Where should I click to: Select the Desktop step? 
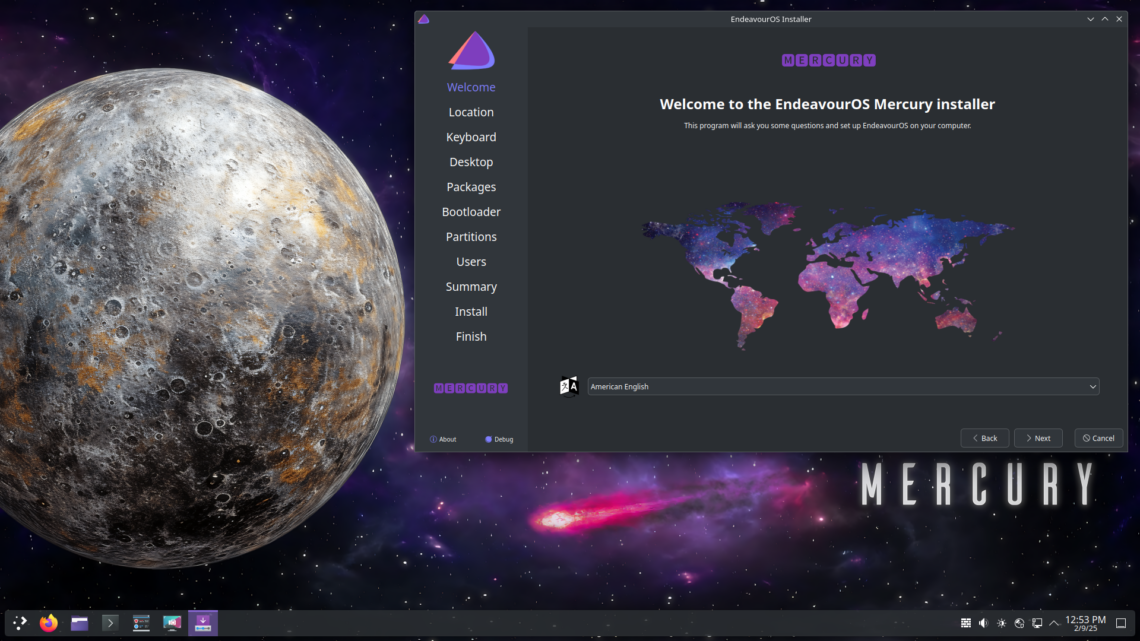[471, 162]
